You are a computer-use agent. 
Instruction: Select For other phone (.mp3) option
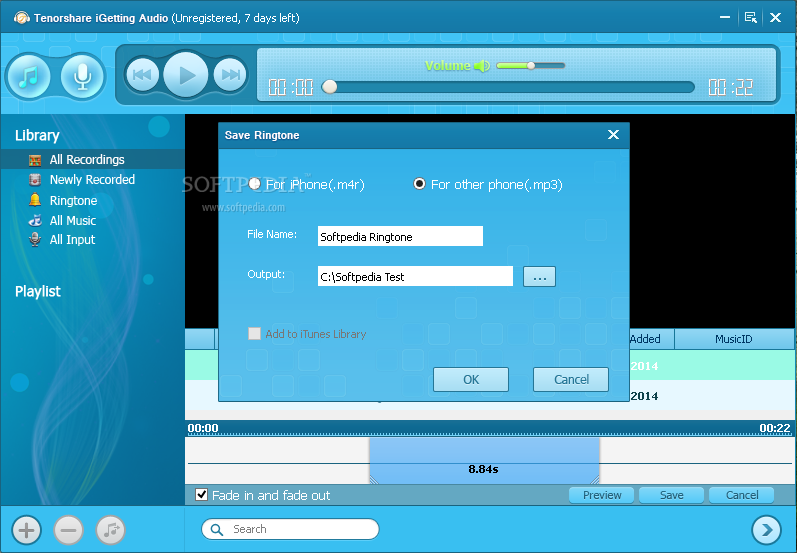pyautogui.click(x=419, y=184)
